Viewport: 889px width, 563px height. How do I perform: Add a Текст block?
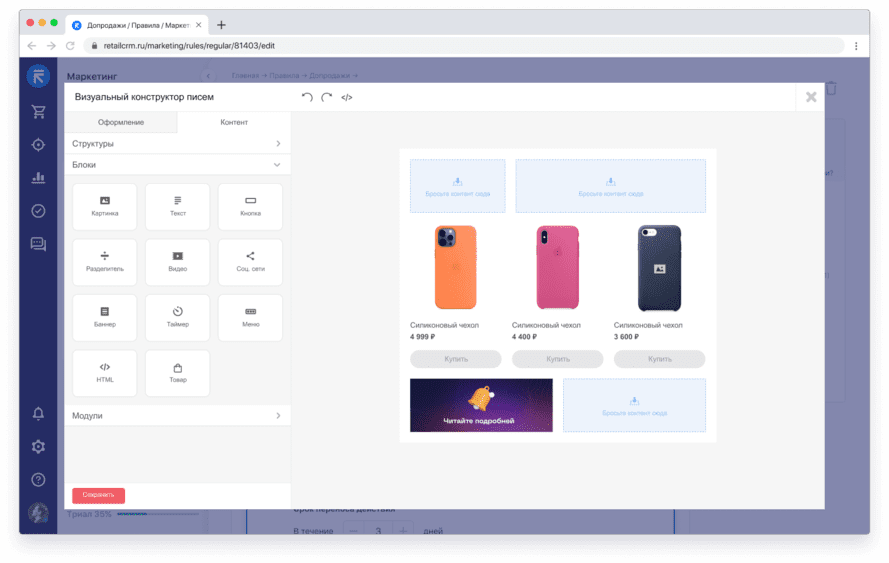click(x=177, y=206)
